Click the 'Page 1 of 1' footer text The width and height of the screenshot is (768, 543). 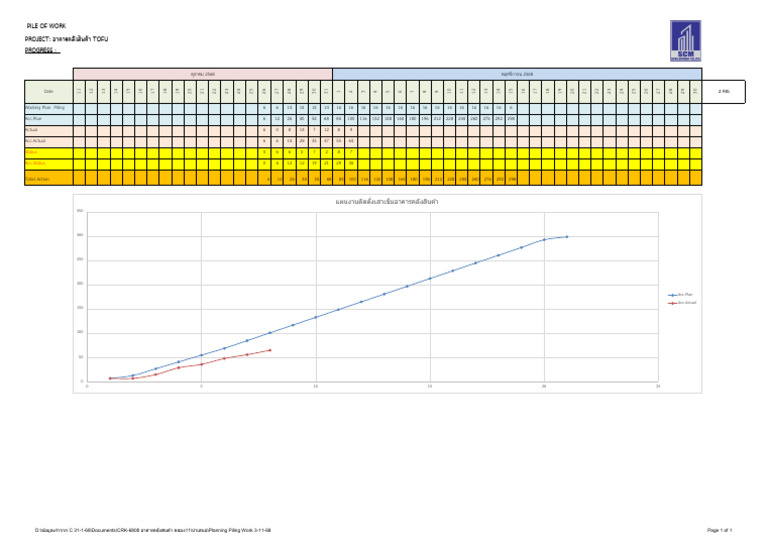[x=720, y=530]
